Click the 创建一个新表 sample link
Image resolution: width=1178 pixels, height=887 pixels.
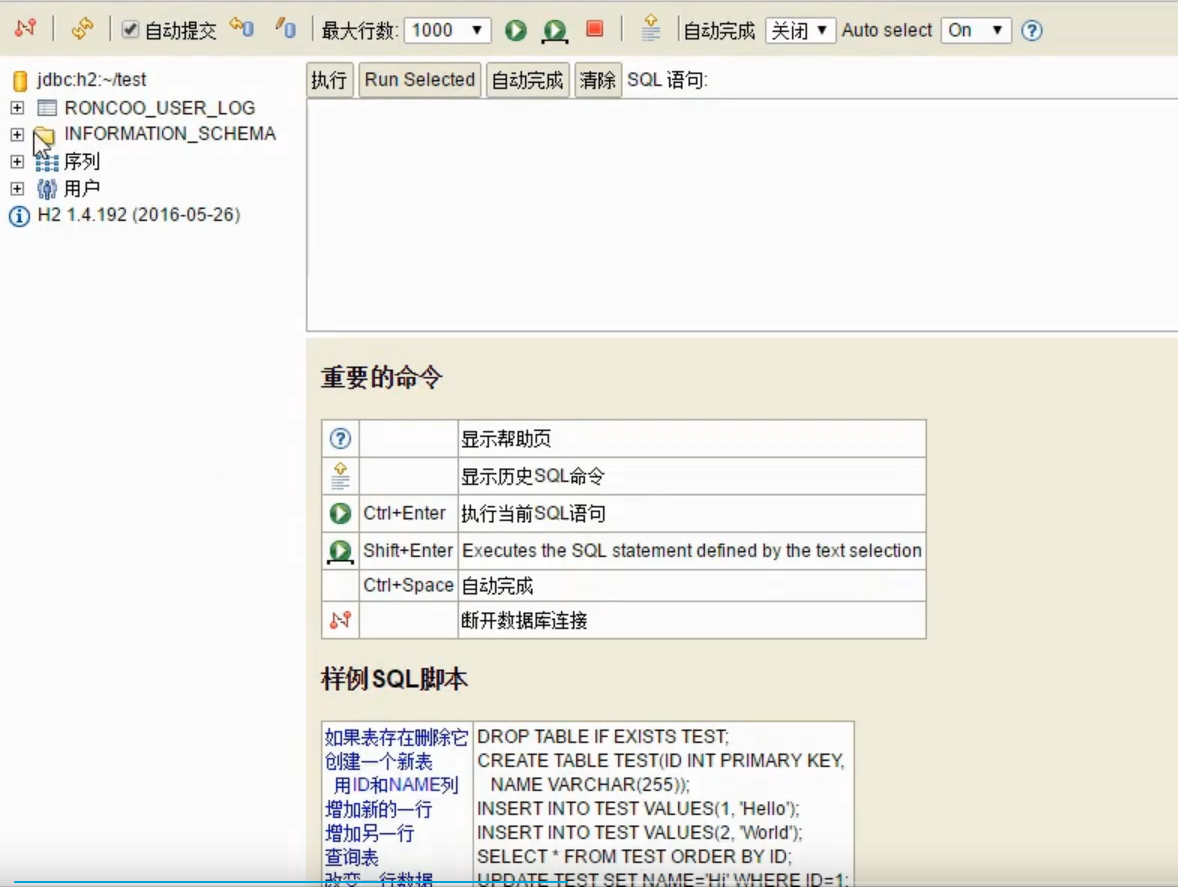pyautogui.click(x=379, y=762)
